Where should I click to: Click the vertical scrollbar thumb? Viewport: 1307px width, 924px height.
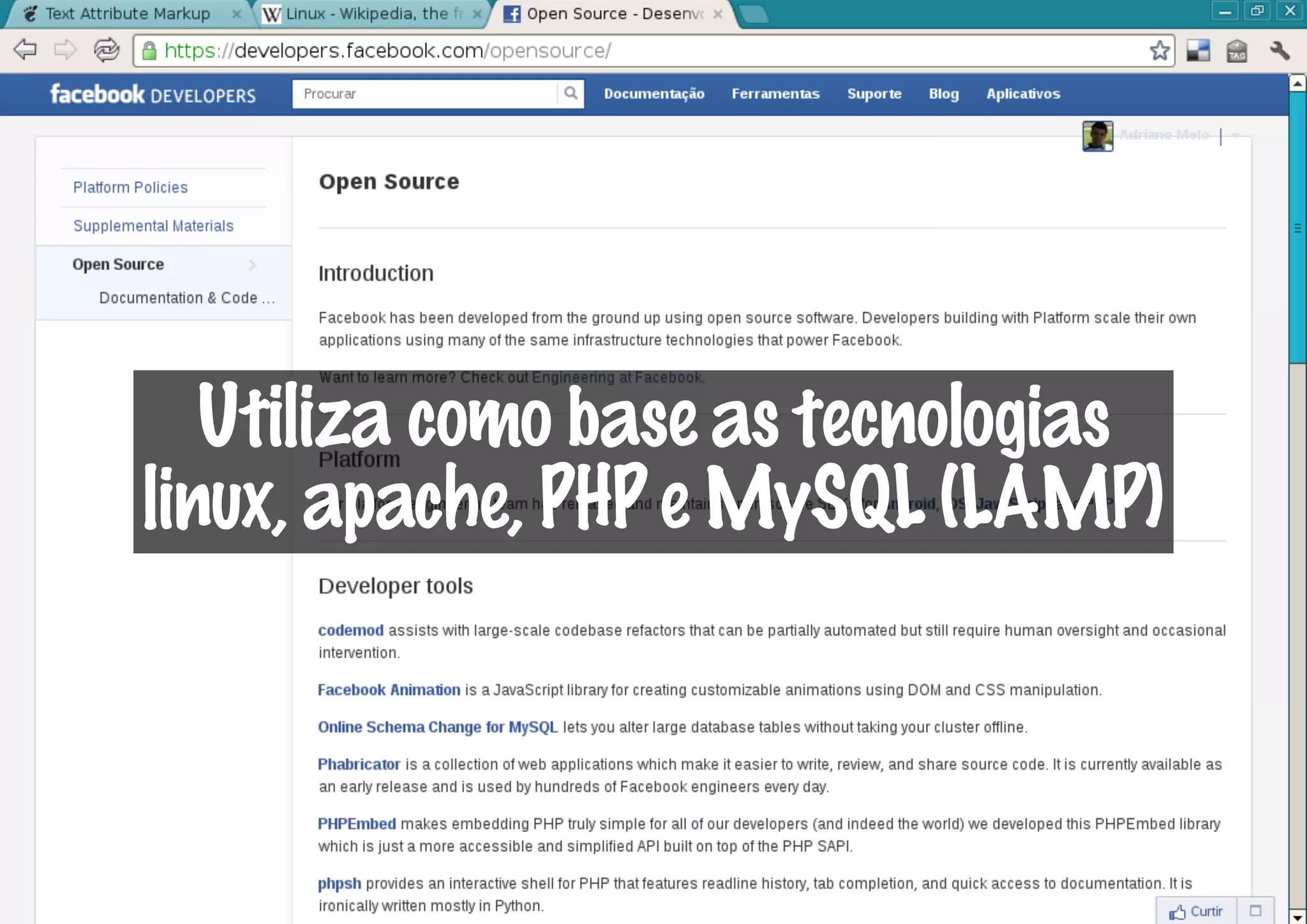pyautogui.click(x=1297, y=227)
